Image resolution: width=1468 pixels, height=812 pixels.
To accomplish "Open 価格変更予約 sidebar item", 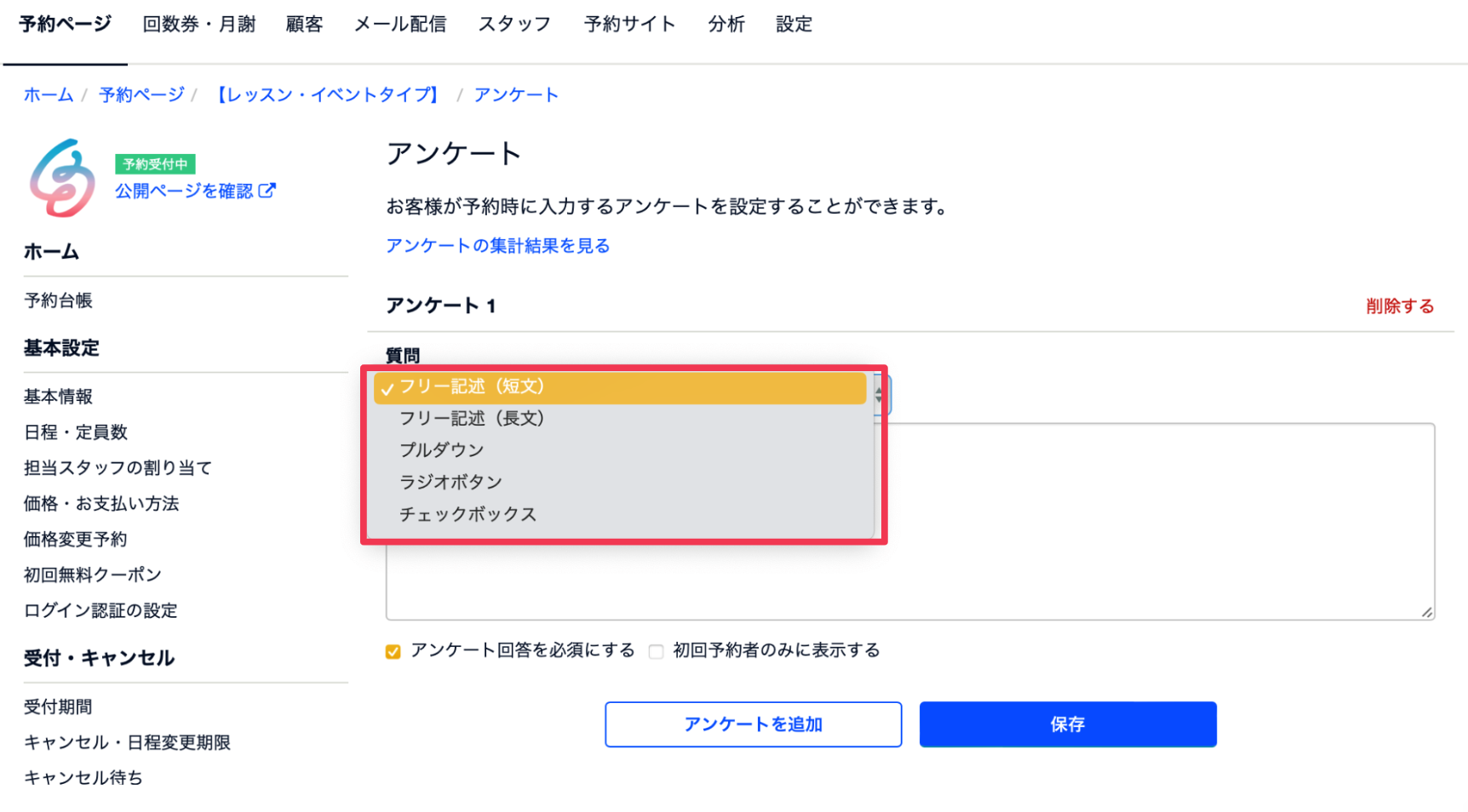I will (x=76, y=540).
